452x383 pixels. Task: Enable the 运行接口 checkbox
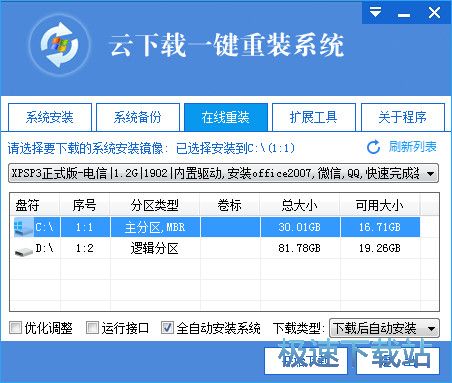point(92,328)
